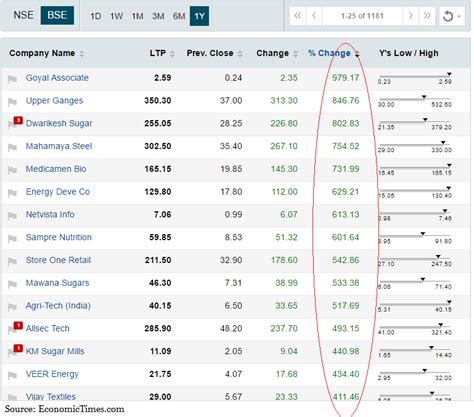Sort by % Change column arrows
The image size is (474, 417).
357,54
